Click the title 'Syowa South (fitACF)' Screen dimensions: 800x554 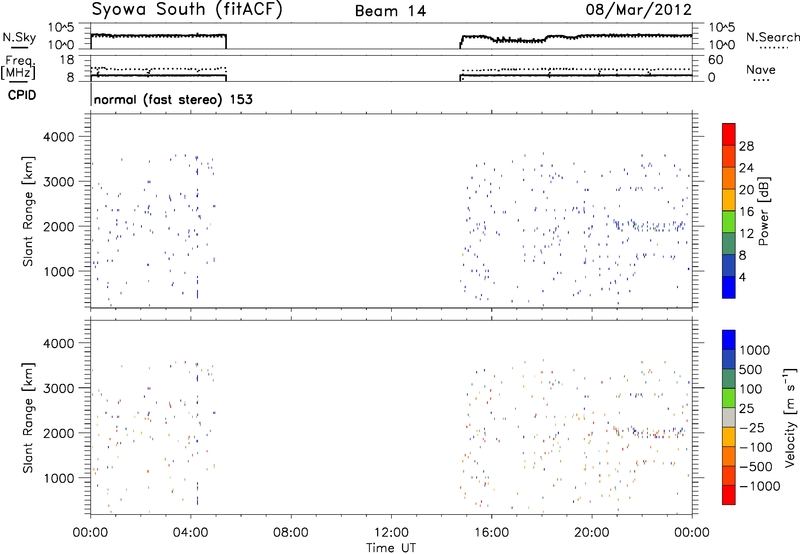tap(187, 10)
